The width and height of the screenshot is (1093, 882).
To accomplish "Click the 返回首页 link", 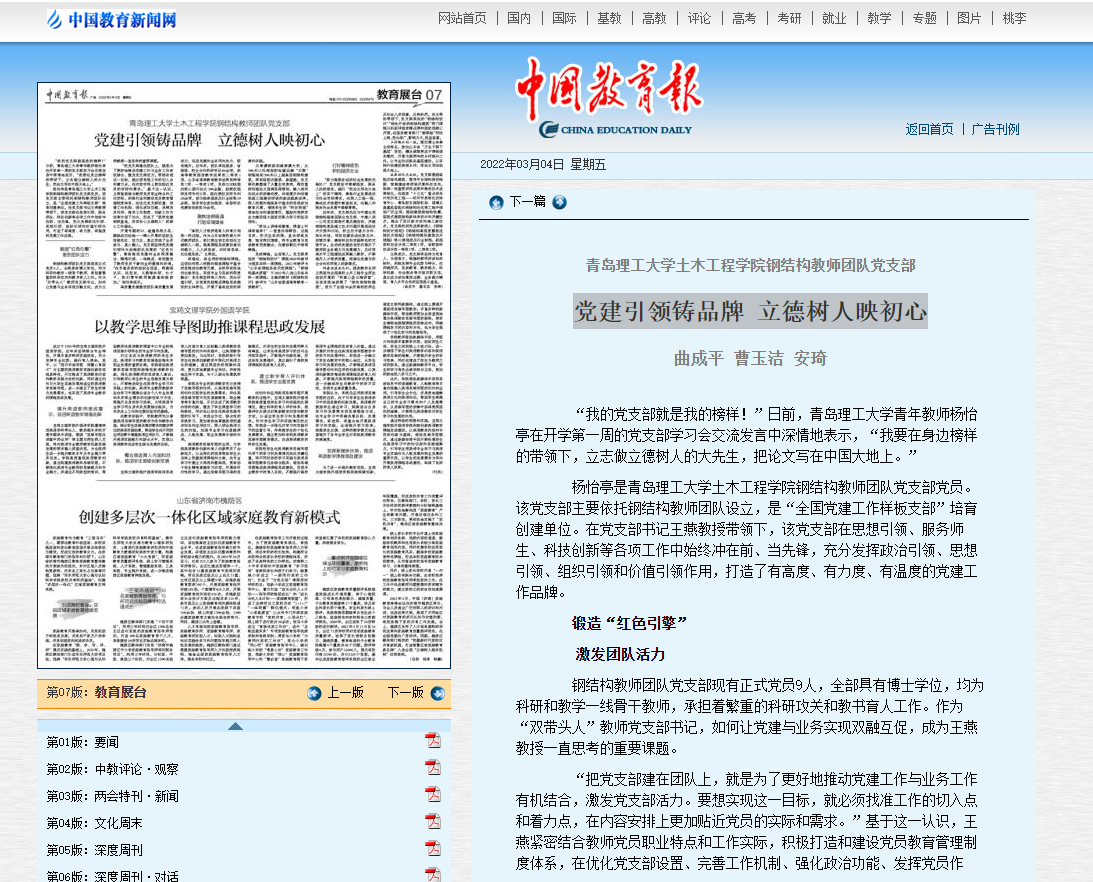I will tap(929, 129).
